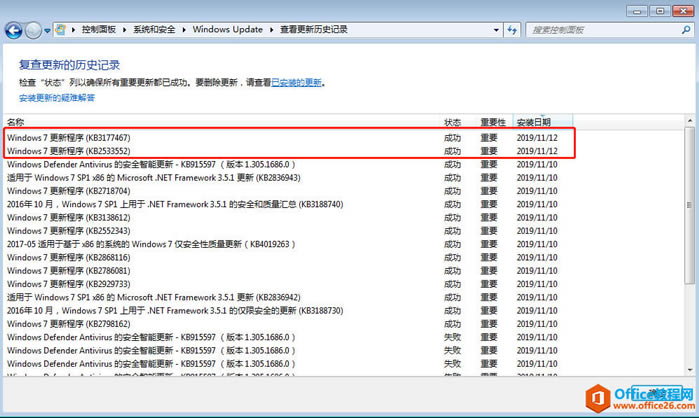Minimize the window

pyautogui.click(x=637, y=11)
